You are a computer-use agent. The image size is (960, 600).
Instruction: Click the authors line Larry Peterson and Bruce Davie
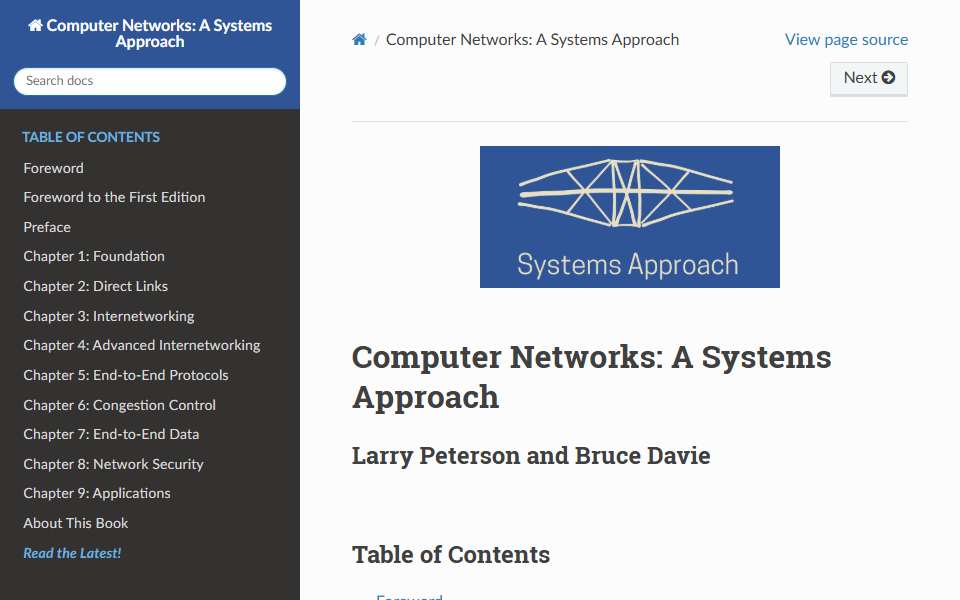pos(531,456)
